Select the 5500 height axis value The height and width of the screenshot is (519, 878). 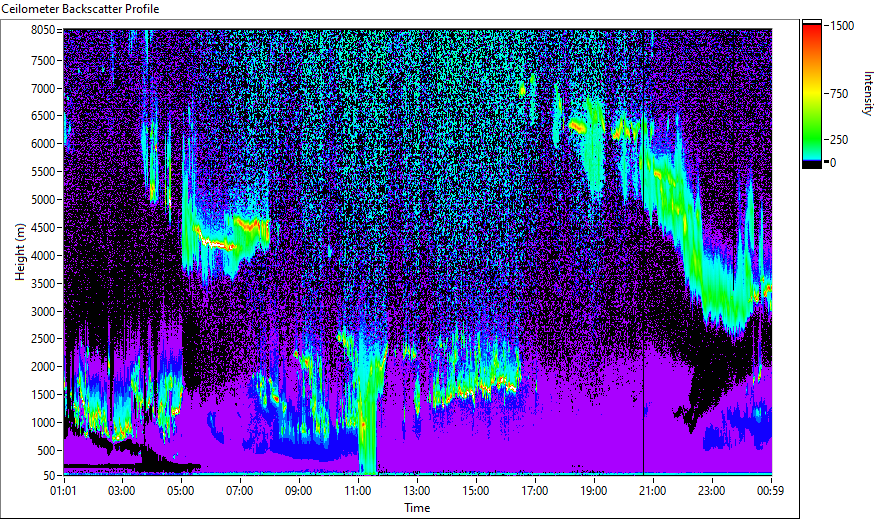point(43,172)
